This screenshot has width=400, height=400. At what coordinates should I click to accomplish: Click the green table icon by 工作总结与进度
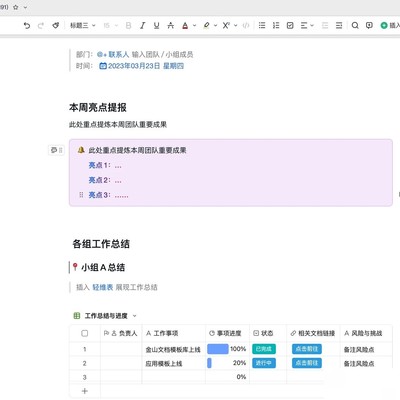[x=77, y=315]
